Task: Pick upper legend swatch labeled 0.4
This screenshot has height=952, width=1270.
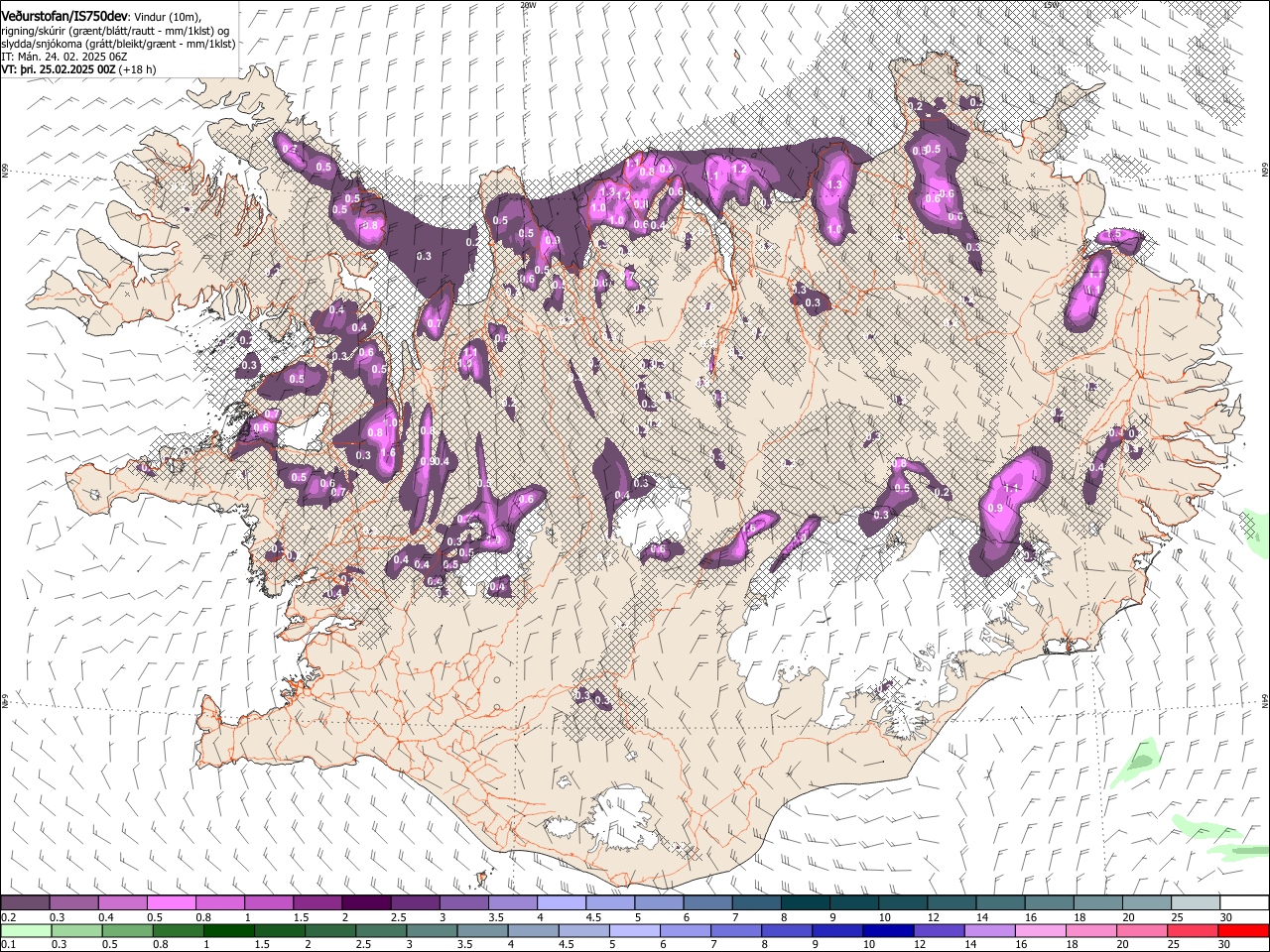Action: click(122, 902)
